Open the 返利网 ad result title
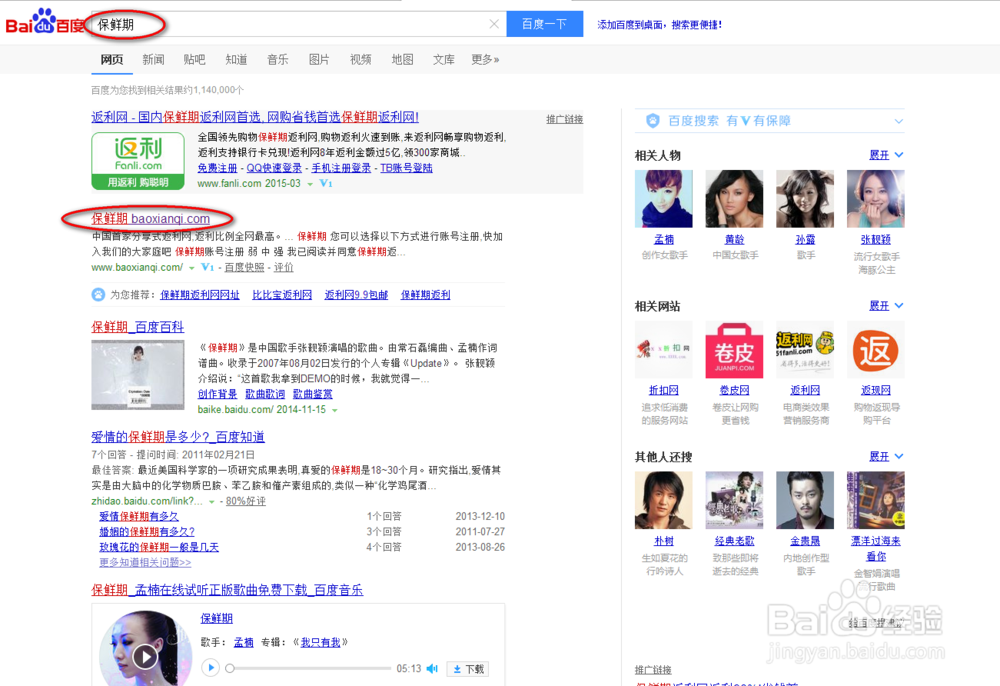 255,117
